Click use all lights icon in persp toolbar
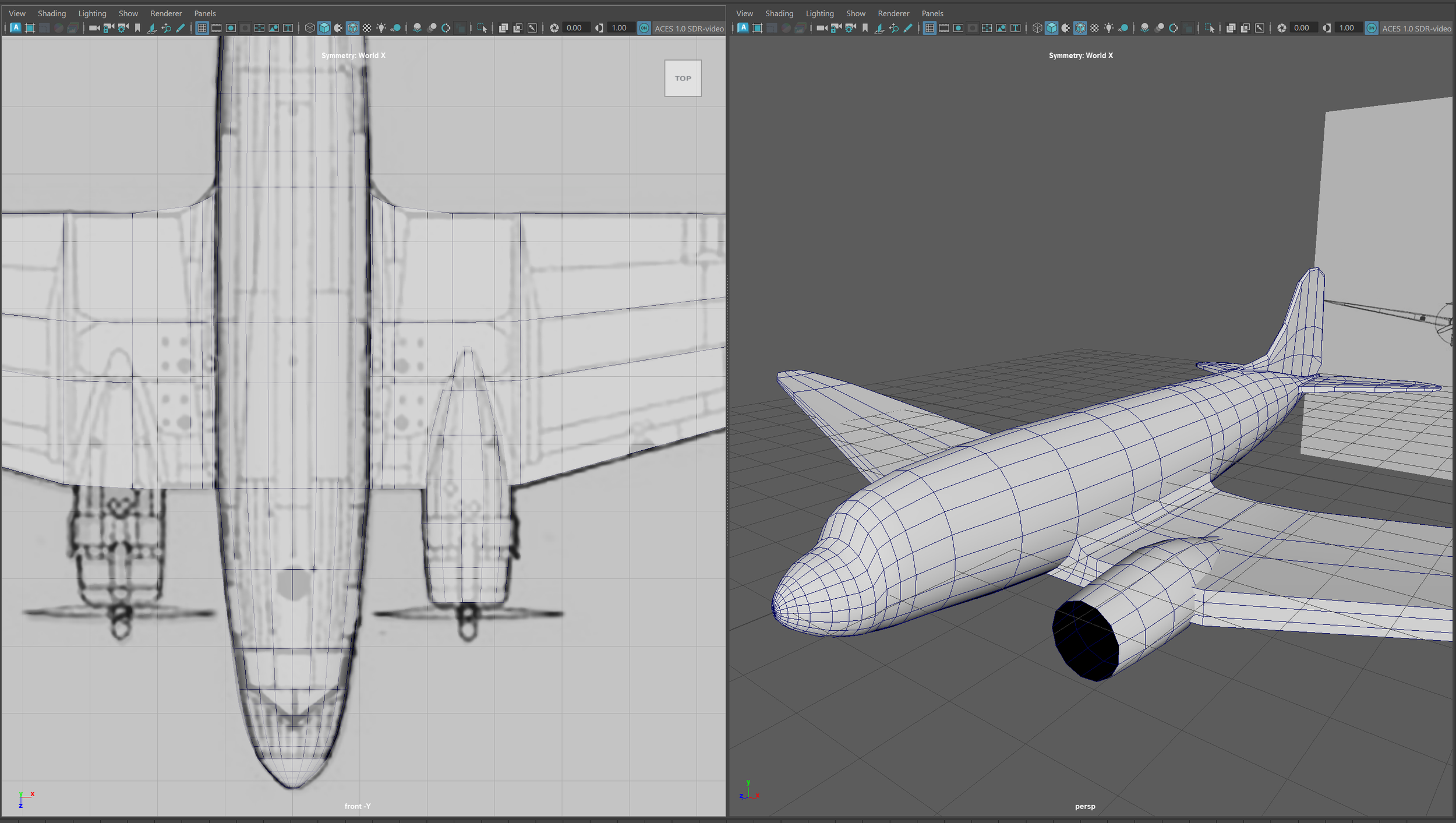1456x823 pixels. click(1109, 28)
